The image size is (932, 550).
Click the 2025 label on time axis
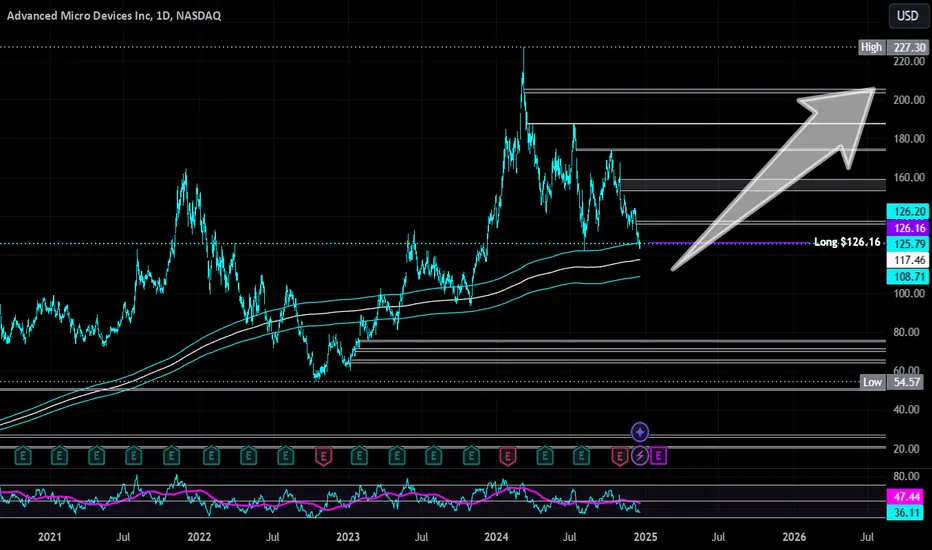tap(645, 537)
